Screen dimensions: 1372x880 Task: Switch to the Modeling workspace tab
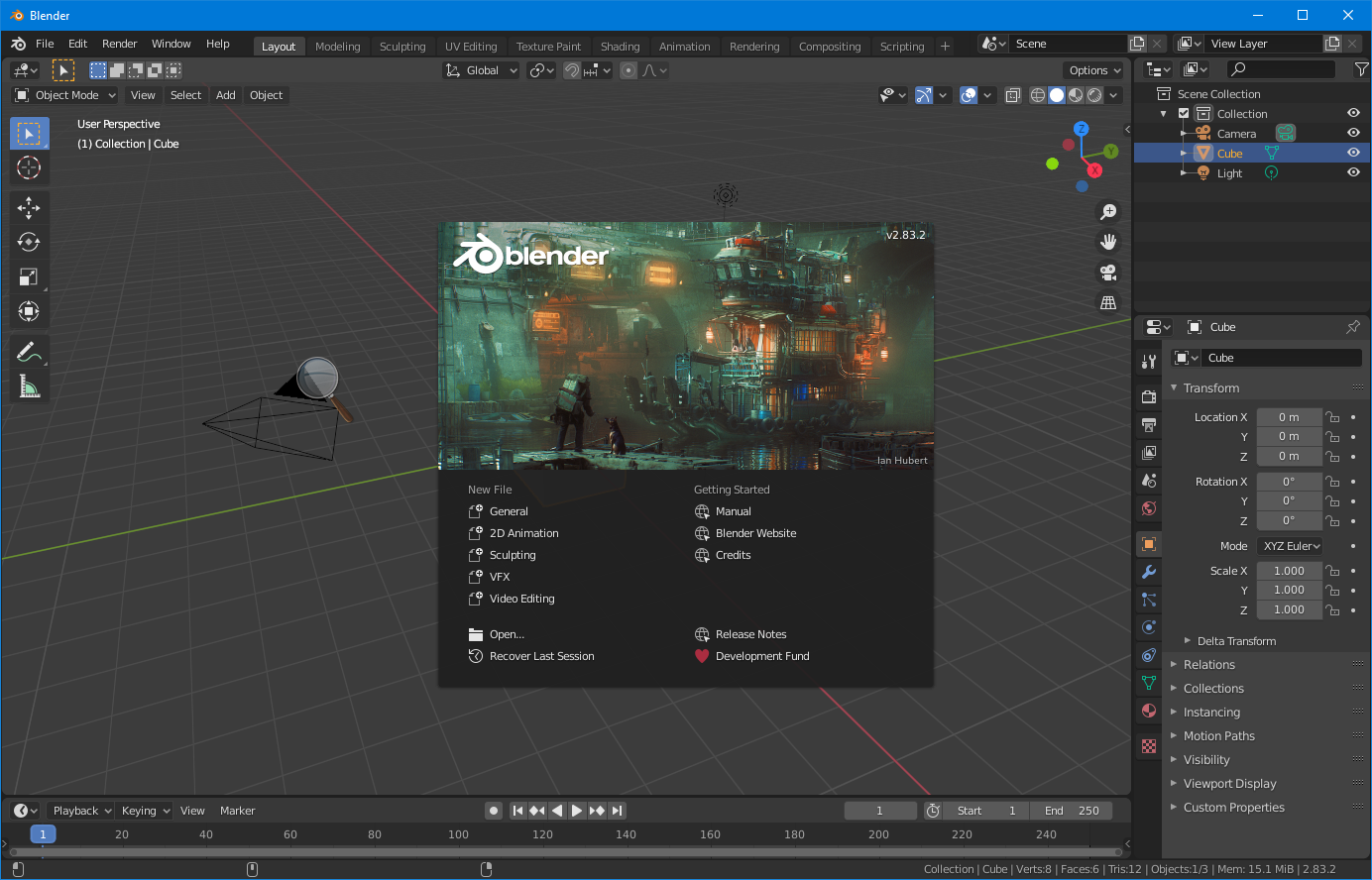coord(337,47)
